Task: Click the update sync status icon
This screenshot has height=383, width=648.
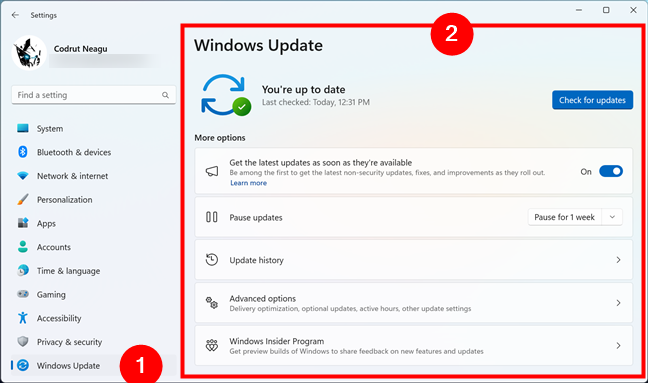Action: [226, 95]
